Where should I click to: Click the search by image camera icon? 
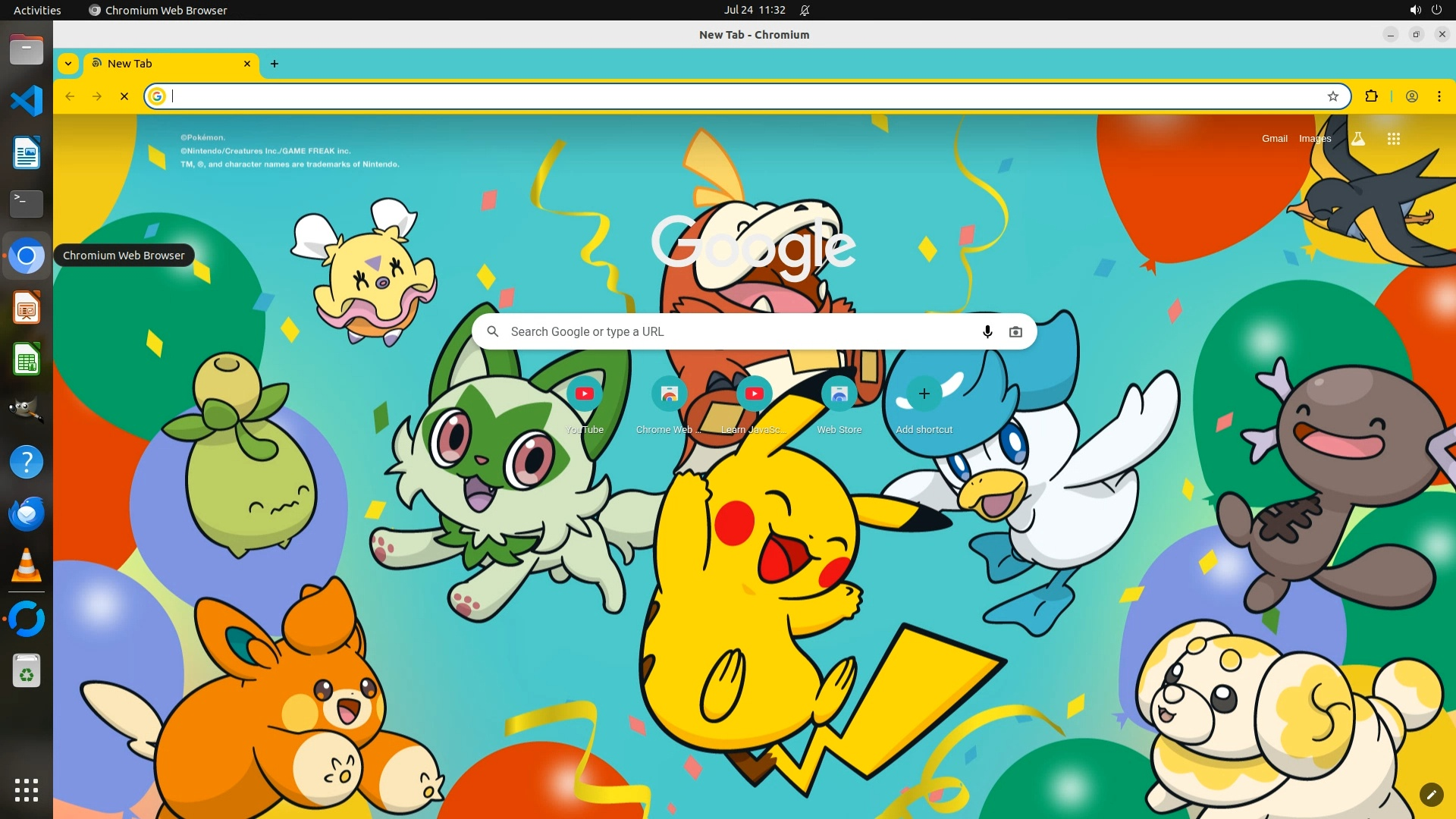1015,331
